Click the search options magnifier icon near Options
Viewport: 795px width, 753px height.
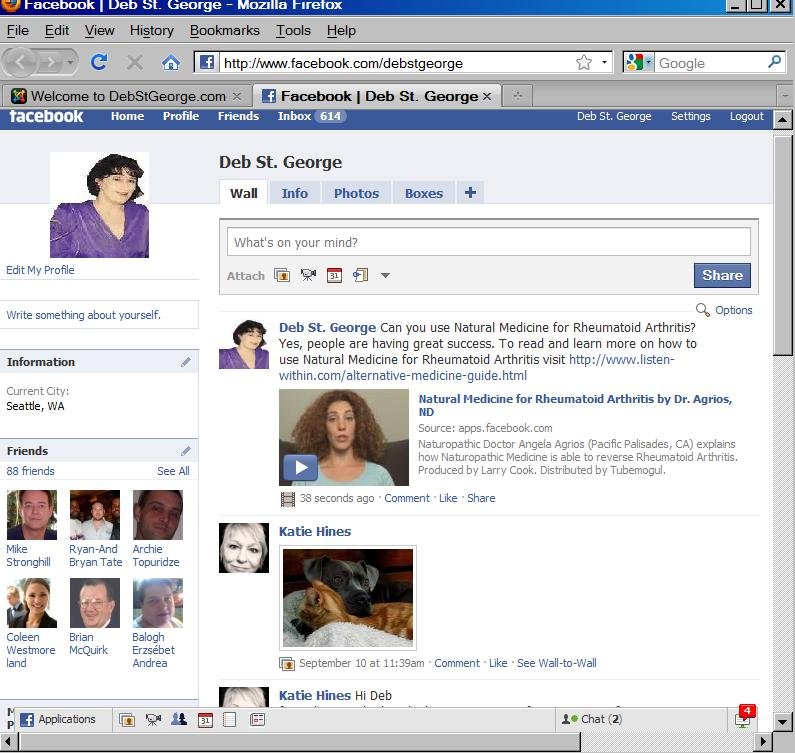(702, 309)
